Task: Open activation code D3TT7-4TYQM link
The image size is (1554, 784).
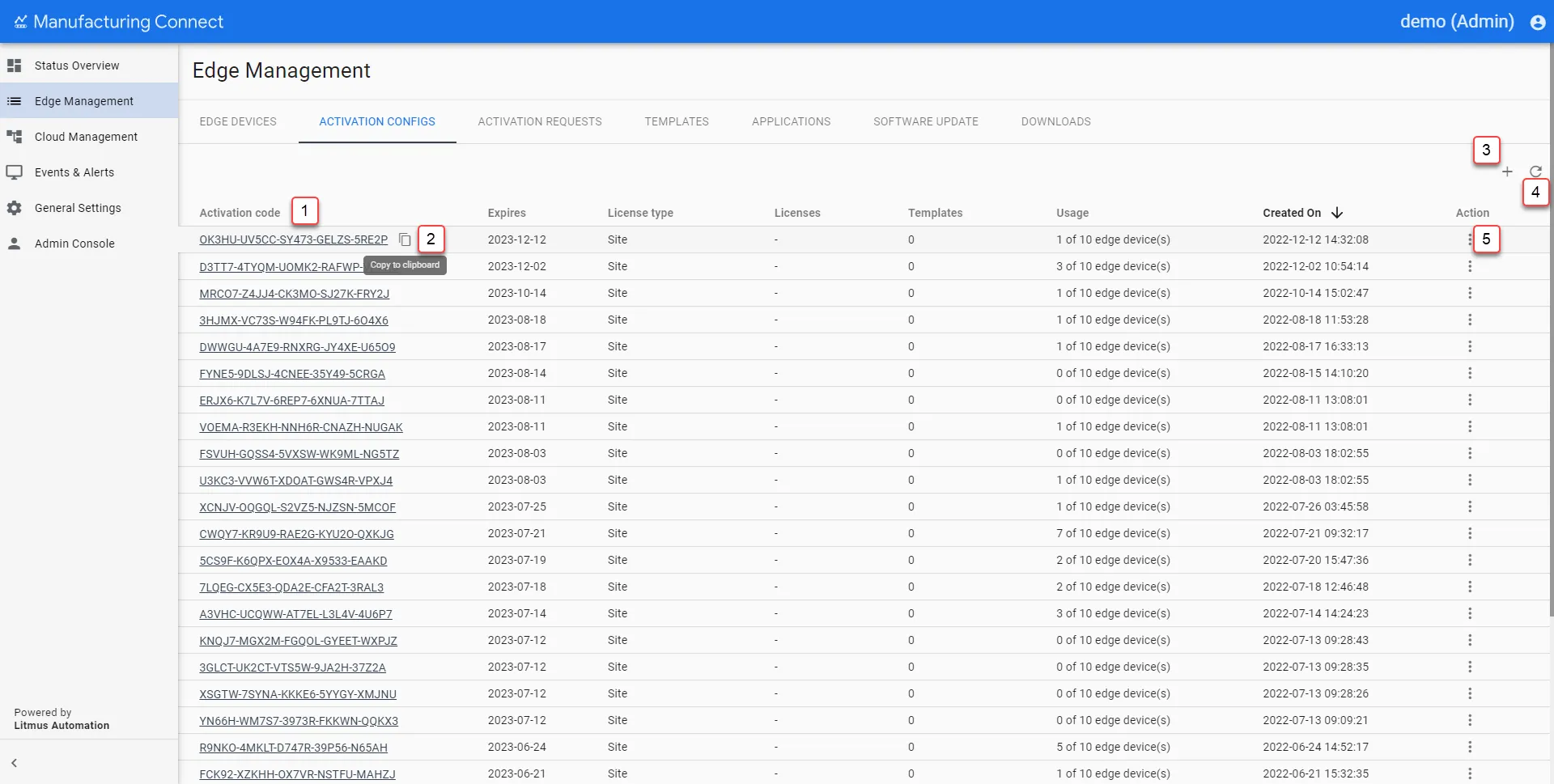Action: point(281,267)
